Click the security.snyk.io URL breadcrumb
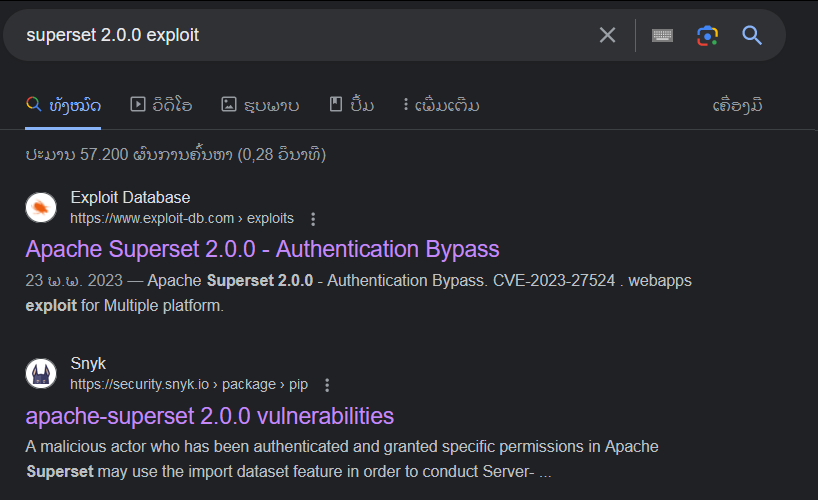Screen dimensions: 818x500 (x=189, y=384)
